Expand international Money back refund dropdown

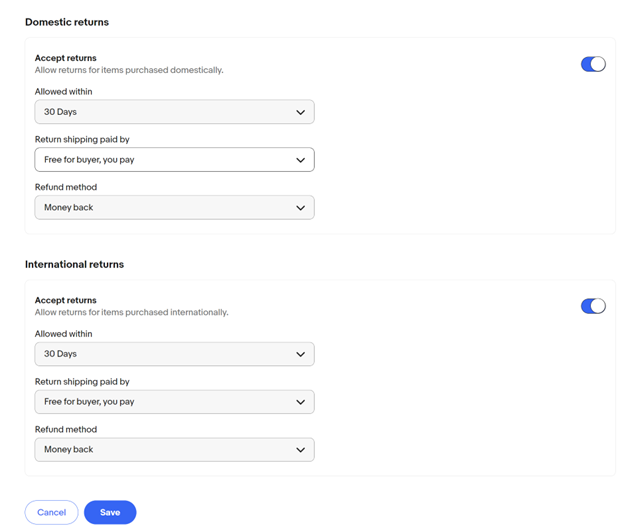click(x=174, y=449)
